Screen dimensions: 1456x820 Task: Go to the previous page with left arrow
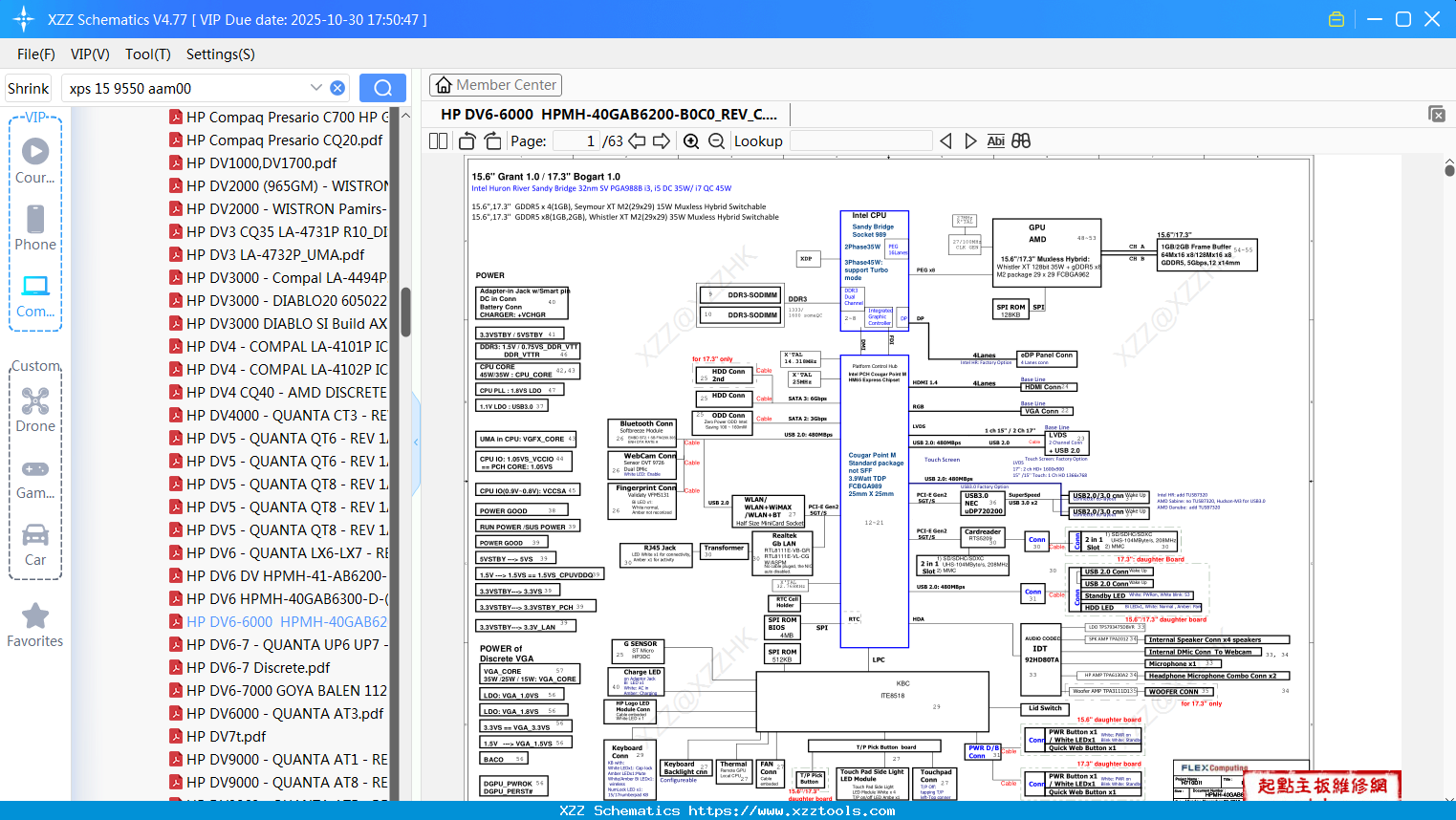(637, 141)
